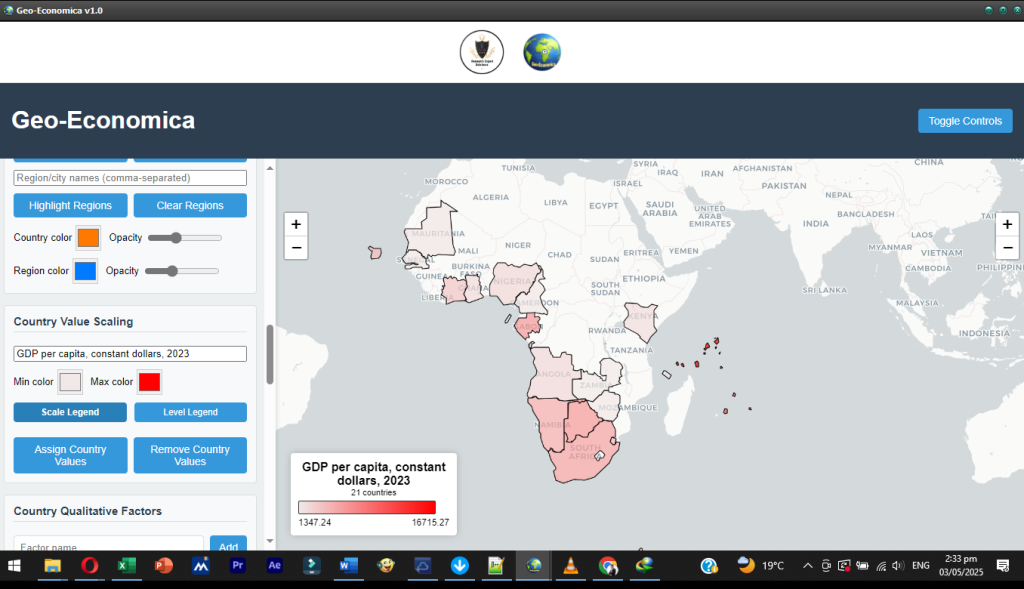This screenshot has width=1024, height=589.
Task: Click the Region color Opacity slider
Action: (182, 271)
